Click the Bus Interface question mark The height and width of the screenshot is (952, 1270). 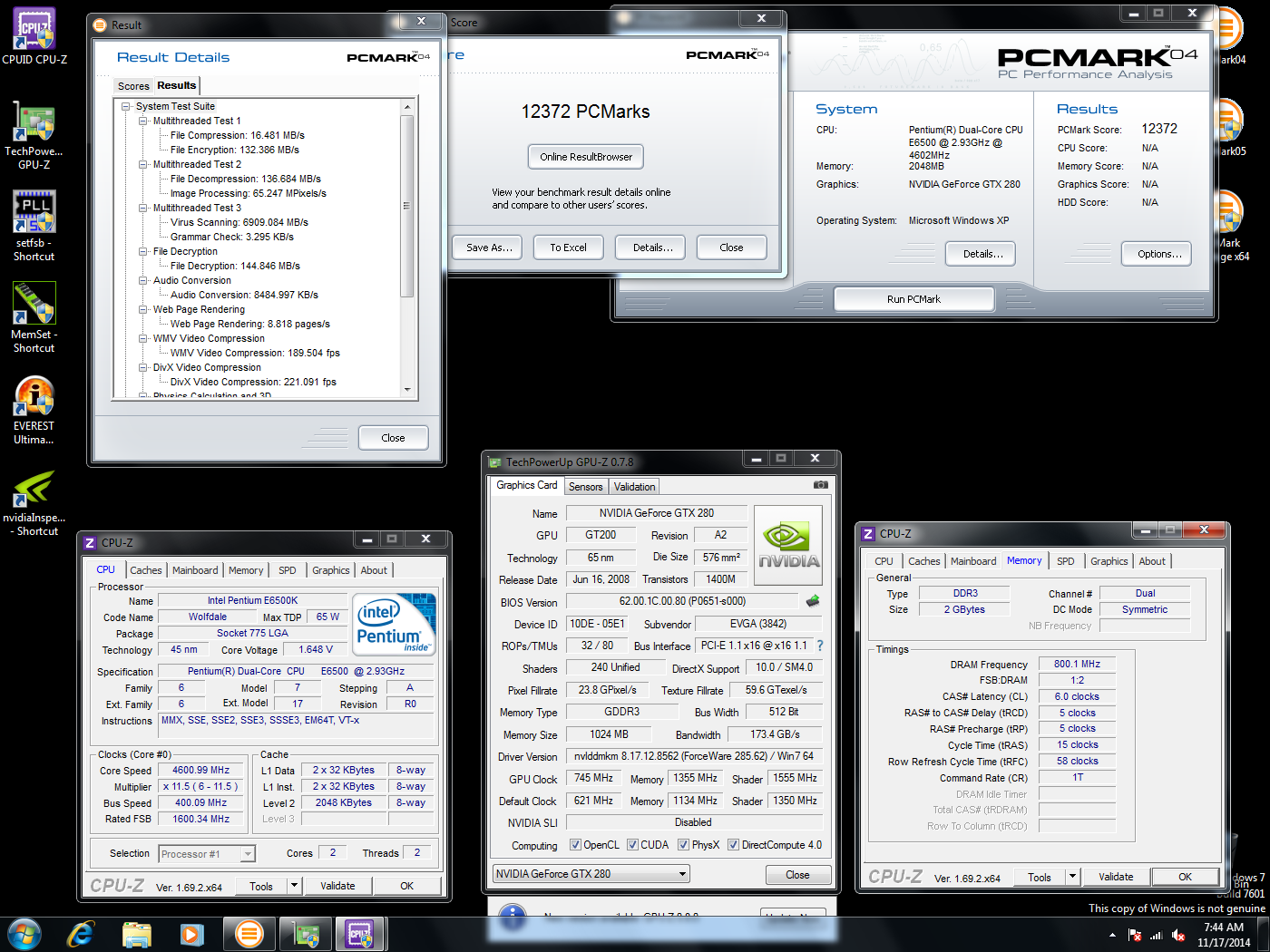820,646
